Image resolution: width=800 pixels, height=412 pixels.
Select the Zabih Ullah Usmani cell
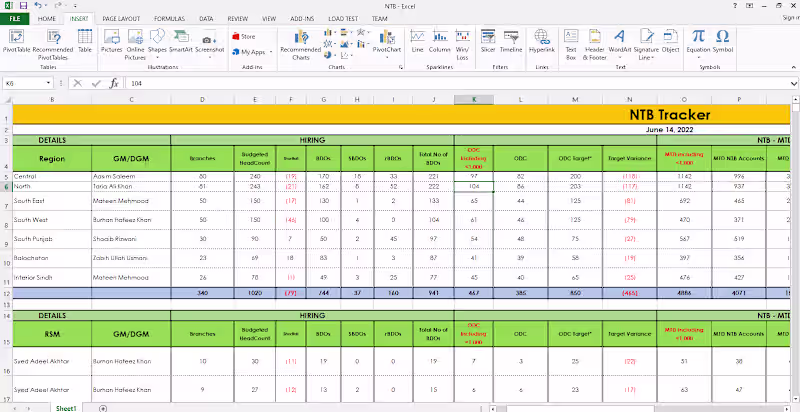coord(131,259)
